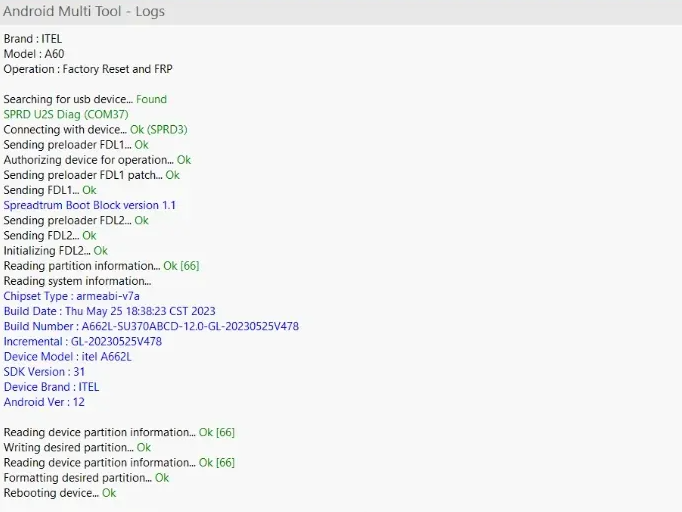Click 'SDK Version : 31' line
Screen dimensions: 682x512
tap(44, 372)
